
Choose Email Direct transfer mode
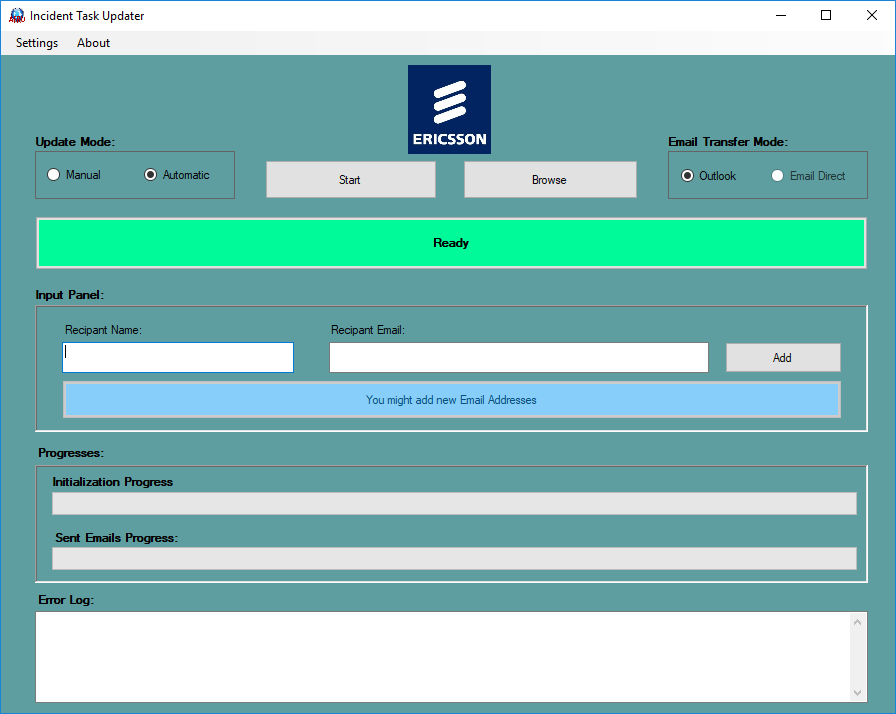(x=778, y=176)
